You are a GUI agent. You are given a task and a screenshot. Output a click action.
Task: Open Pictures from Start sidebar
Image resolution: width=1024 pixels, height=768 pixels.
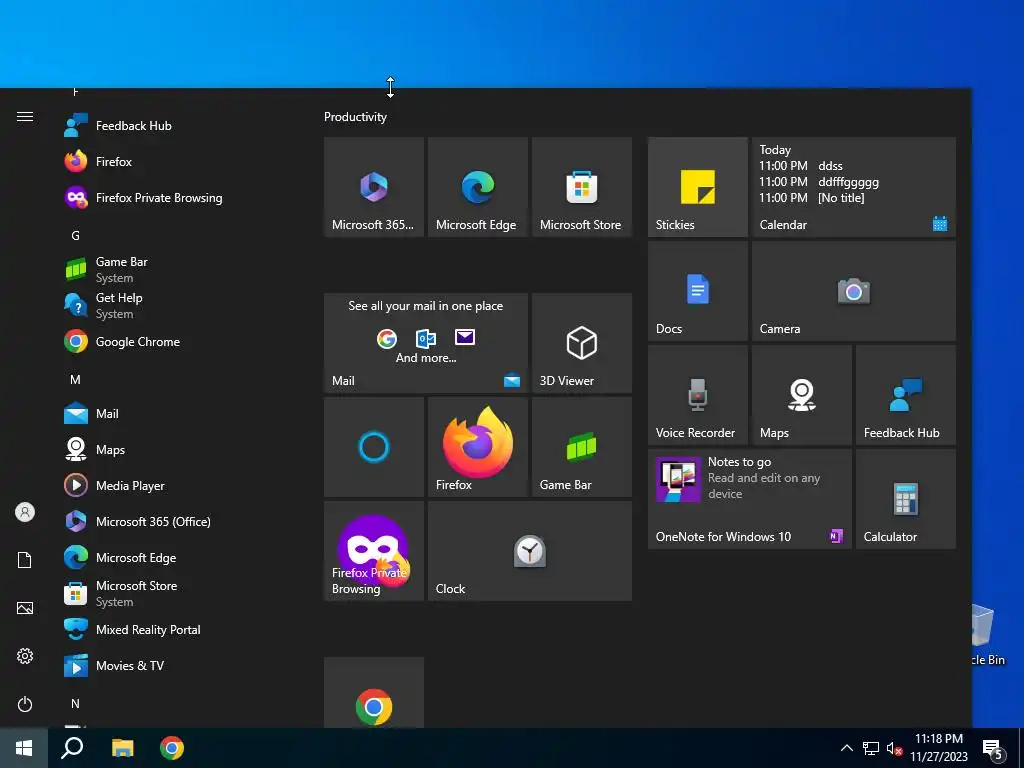click(x=25, y=608)
